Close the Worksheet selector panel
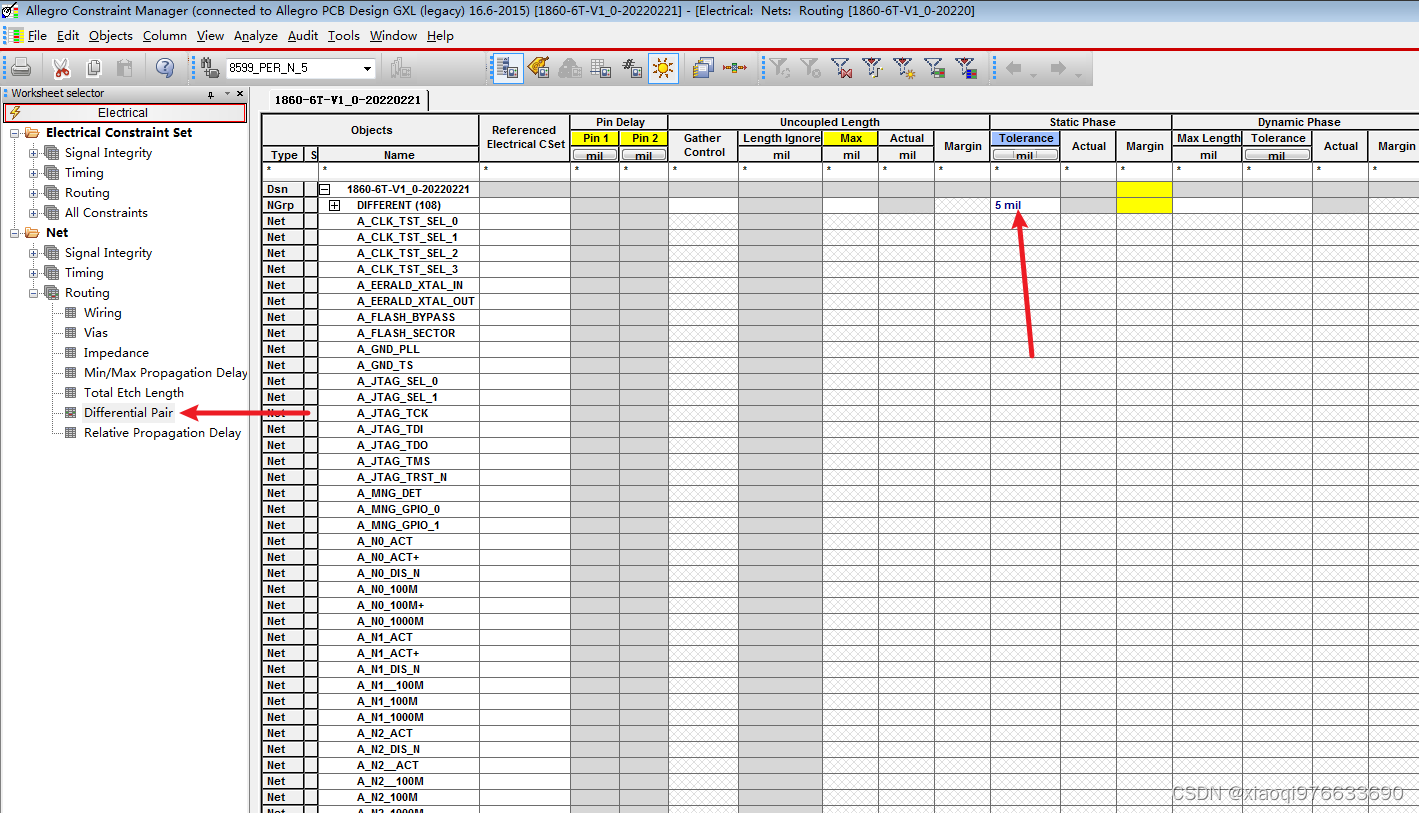The image size is (1419, 813). pyautogui.click(x=240, y=93)
